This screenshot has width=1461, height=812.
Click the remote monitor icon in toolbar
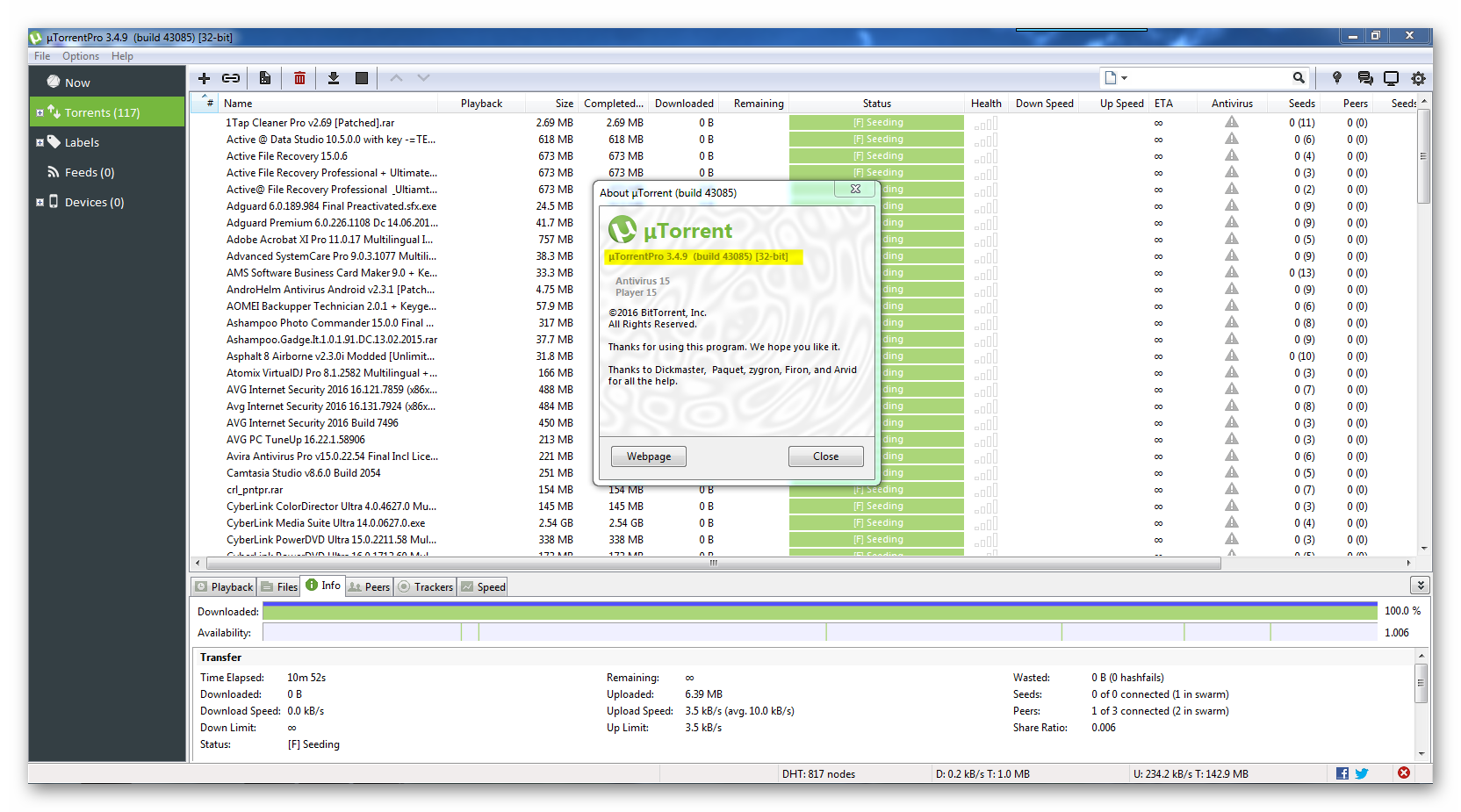pyautogui.click(x=1391, y=78)
